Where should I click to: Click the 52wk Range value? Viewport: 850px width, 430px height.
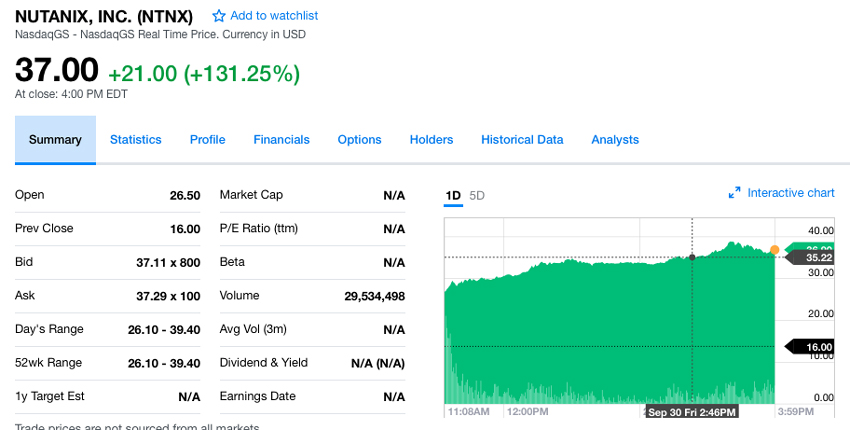tap(164, 363)
